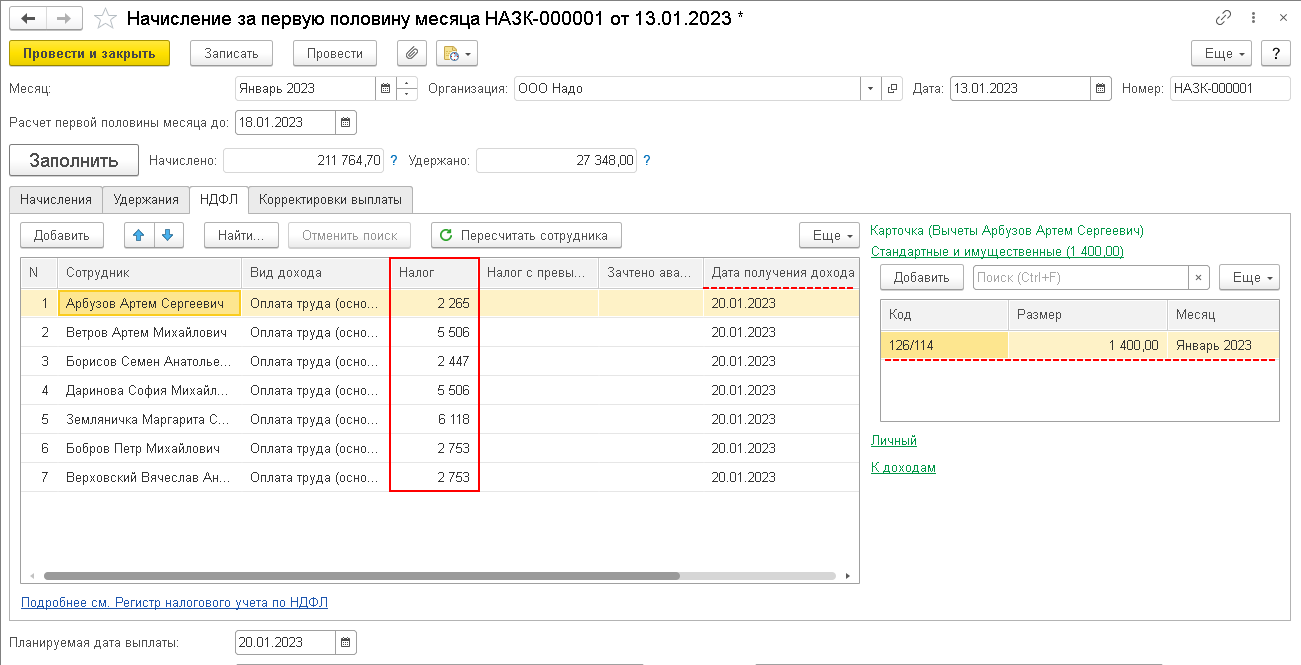Image resolution: width=1301 pixels, height=665 pixels.
Task: Click deduction size 1 400,00 cell
Action: [x=1088, y=345]
